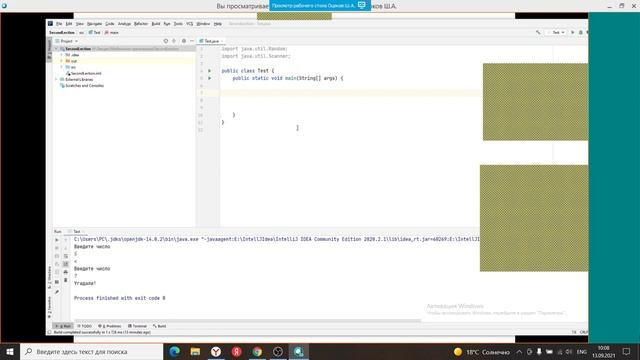Image resolution: width=640 pixels, height=360 pixels.
Task: Open the TODO tool window tab
Action: 84,326
